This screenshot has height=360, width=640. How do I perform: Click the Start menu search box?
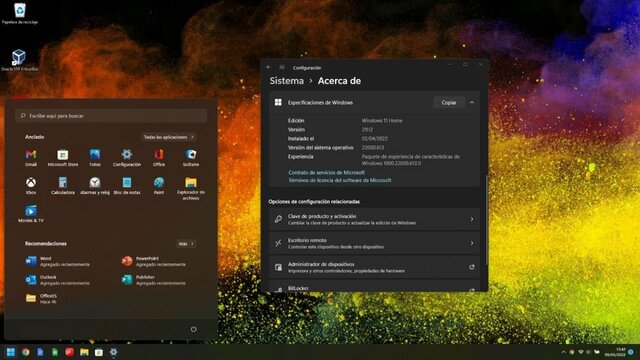pyautogui.click(x=111, y=116)
